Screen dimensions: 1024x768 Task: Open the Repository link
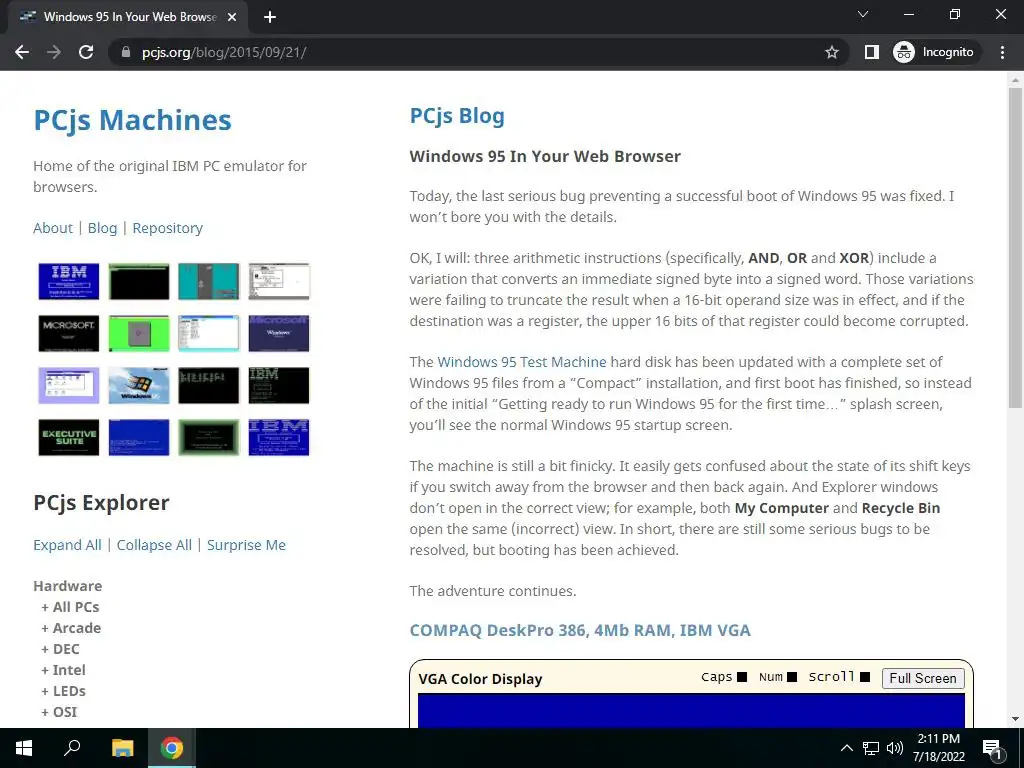(168, 228)
